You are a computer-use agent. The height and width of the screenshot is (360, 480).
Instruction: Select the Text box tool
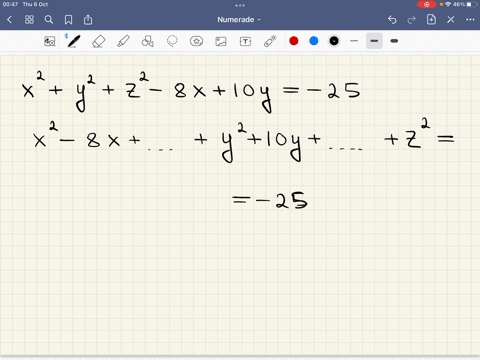click(245, 41)
